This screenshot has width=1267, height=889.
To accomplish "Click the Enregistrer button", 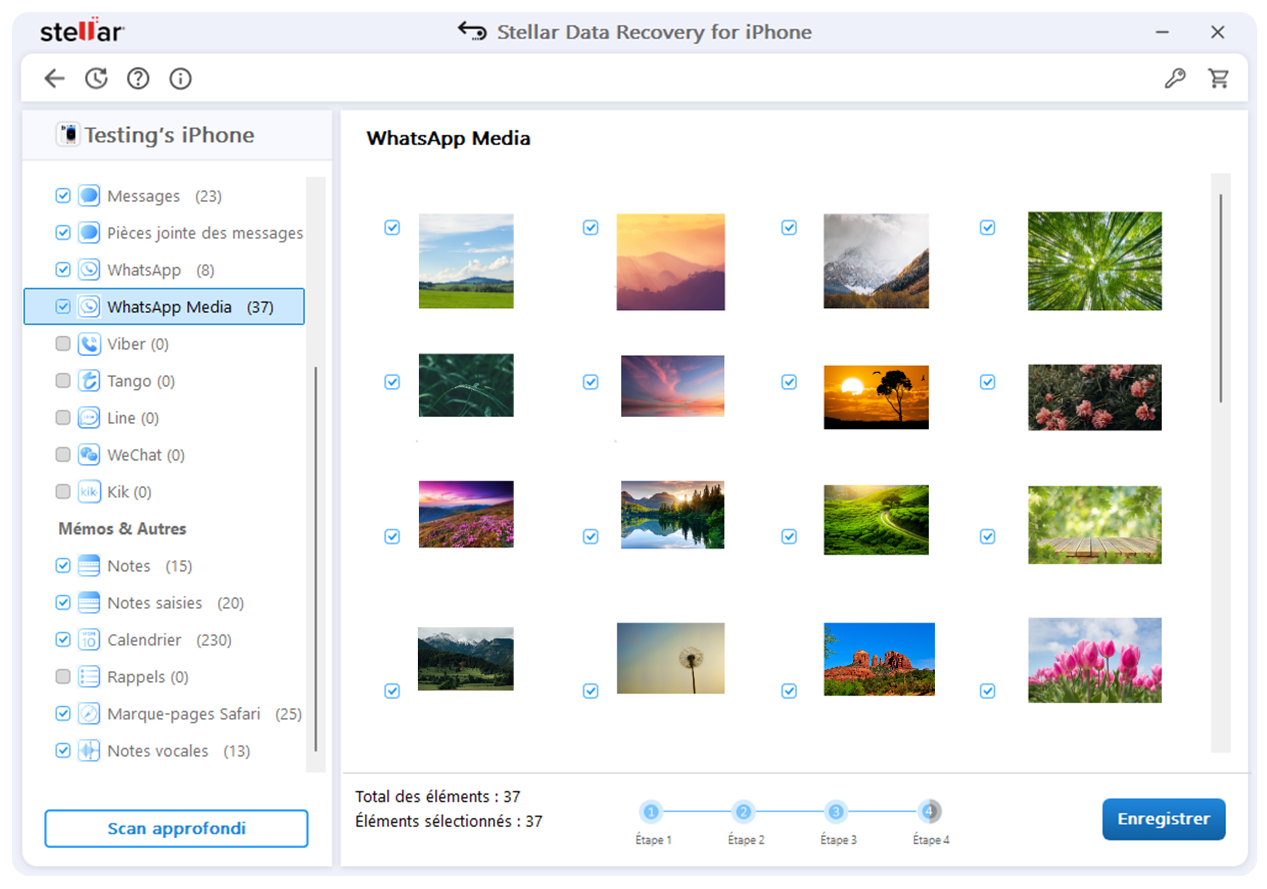I will click(x=1163, y=819).
